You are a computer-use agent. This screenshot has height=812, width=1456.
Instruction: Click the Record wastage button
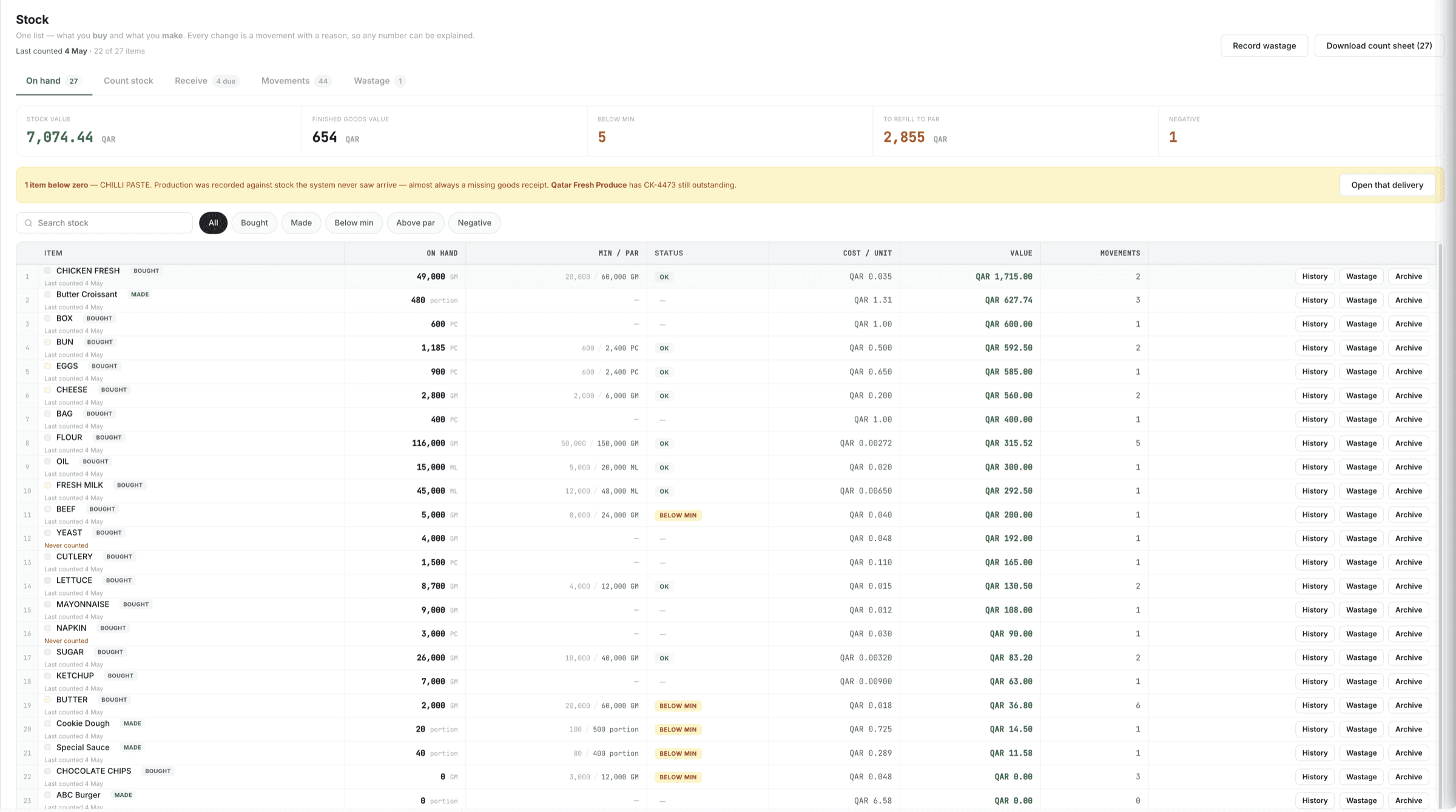pos(1264,46)
